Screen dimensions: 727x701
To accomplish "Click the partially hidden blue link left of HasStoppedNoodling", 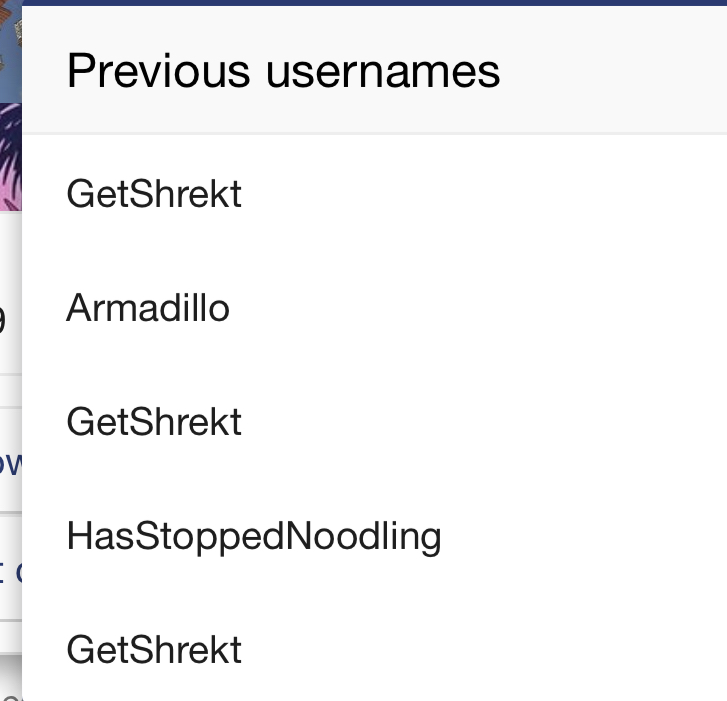I will [10, 572].
